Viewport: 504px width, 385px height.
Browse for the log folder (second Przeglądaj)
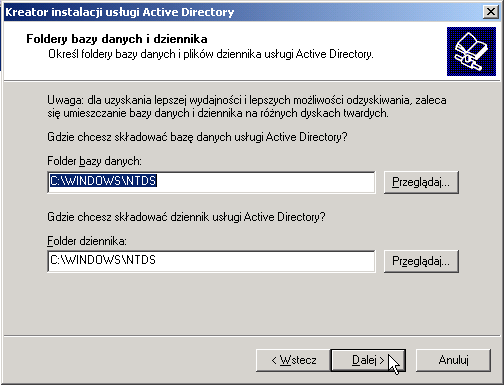[x=421, y=261]
